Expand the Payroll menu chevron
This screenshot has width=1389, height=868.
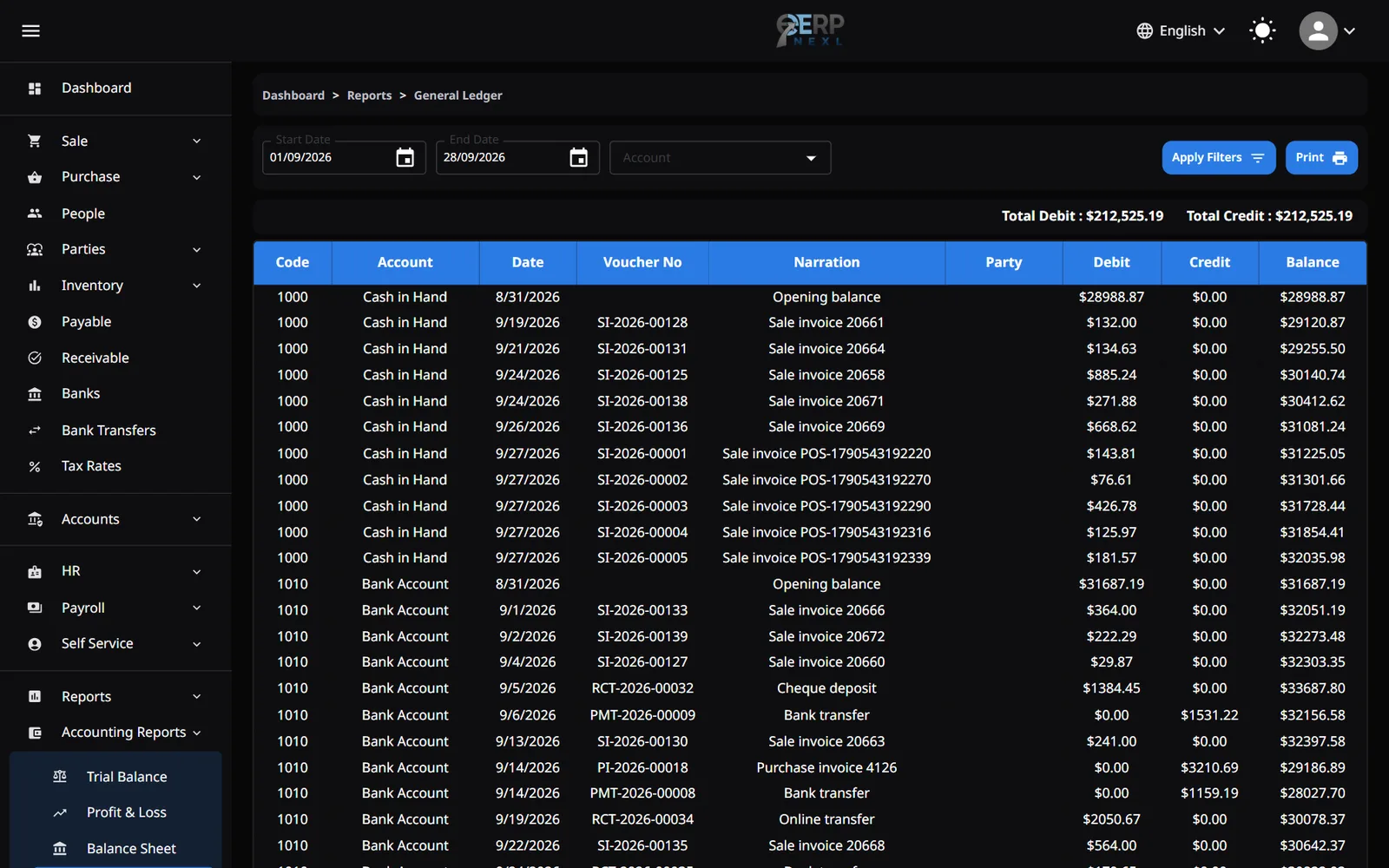coord(197,608)
